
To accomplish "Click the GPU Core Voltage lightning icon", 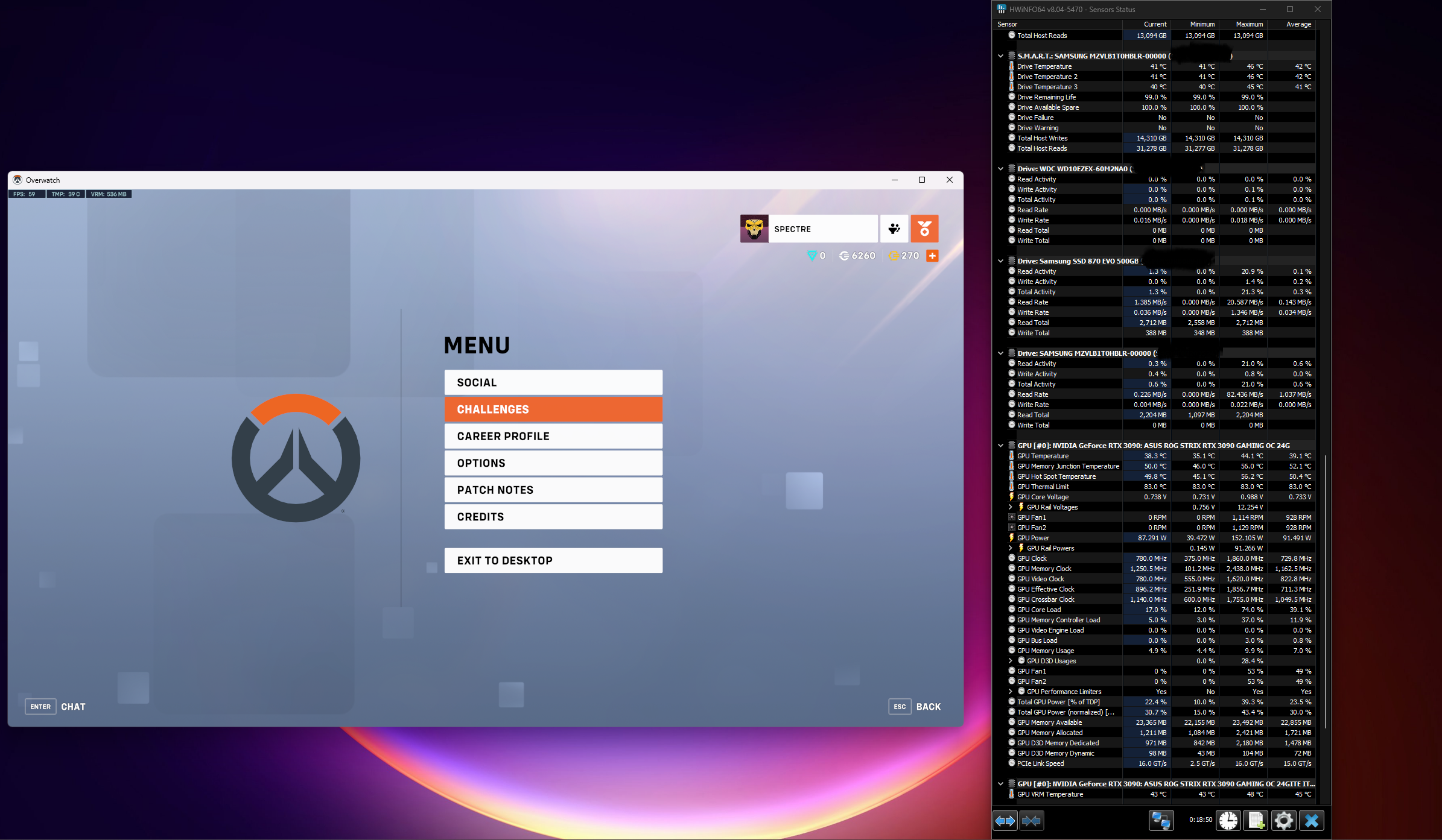I will tap(1012, 497).
